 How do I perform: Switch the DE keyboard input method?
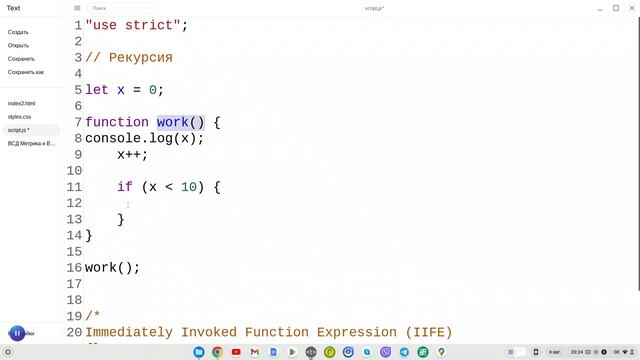point(617,352)
